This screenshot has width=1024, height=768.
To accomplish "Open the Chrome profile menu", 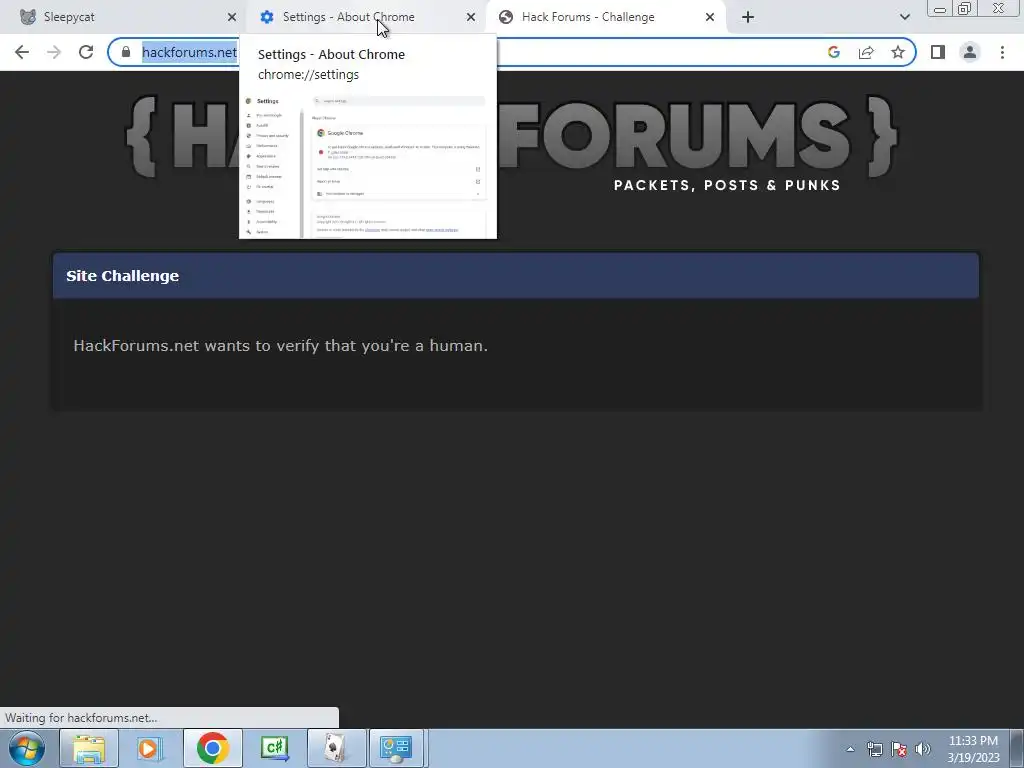I will point(970,52).
